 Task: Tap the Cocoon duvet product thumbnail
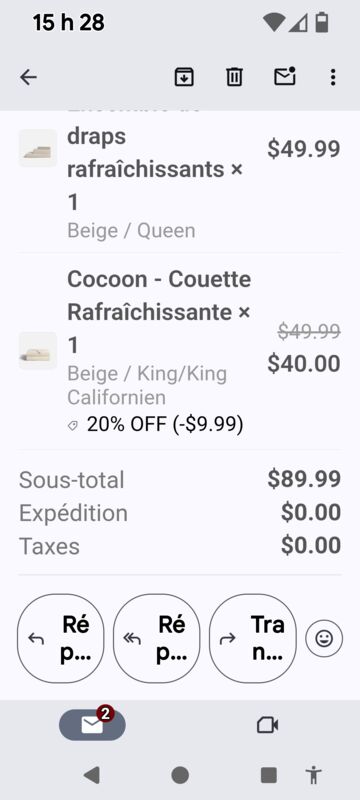pos(38,351)
